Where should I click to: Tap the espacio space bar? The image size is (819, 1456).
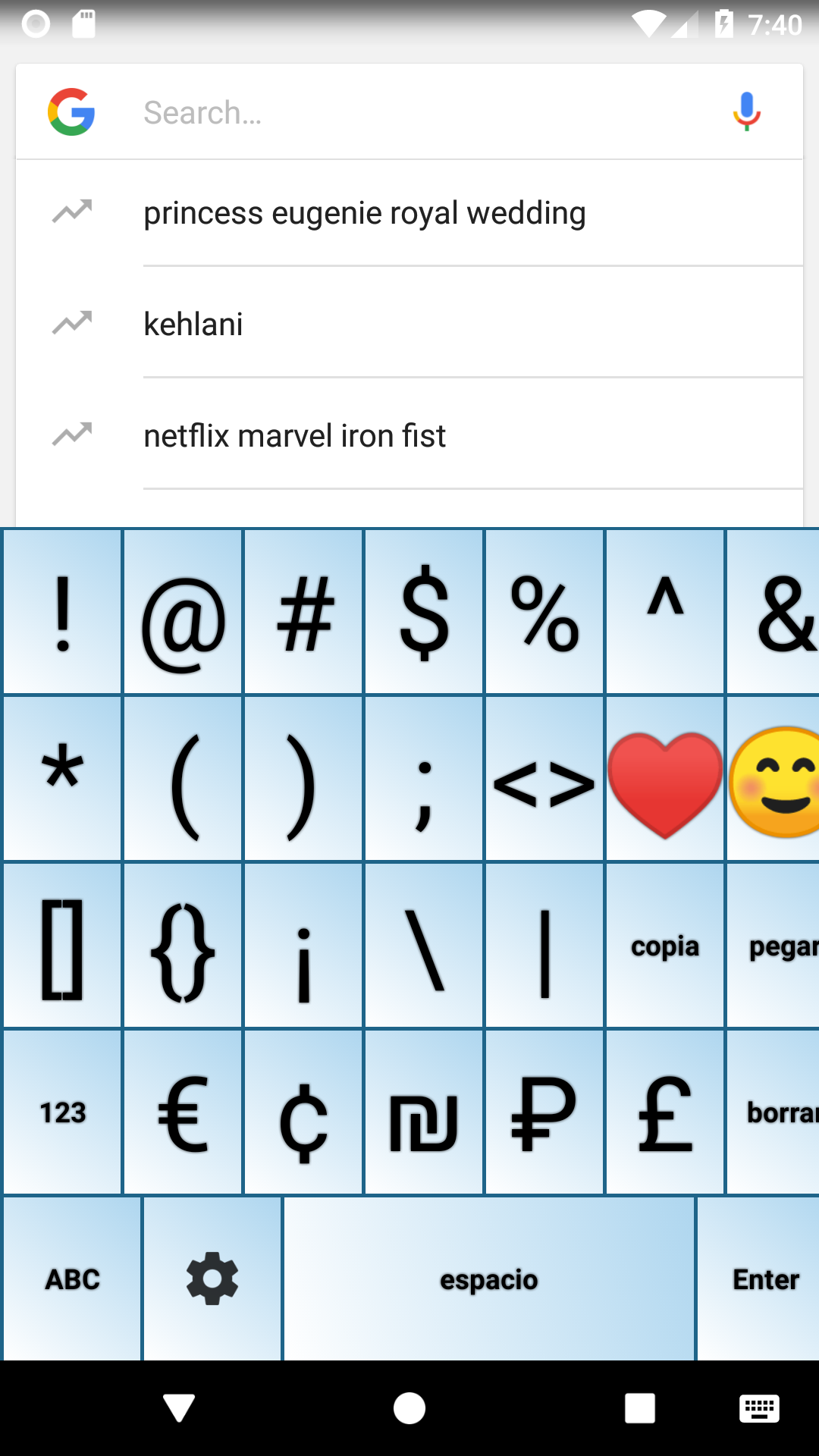(489, 1279)
